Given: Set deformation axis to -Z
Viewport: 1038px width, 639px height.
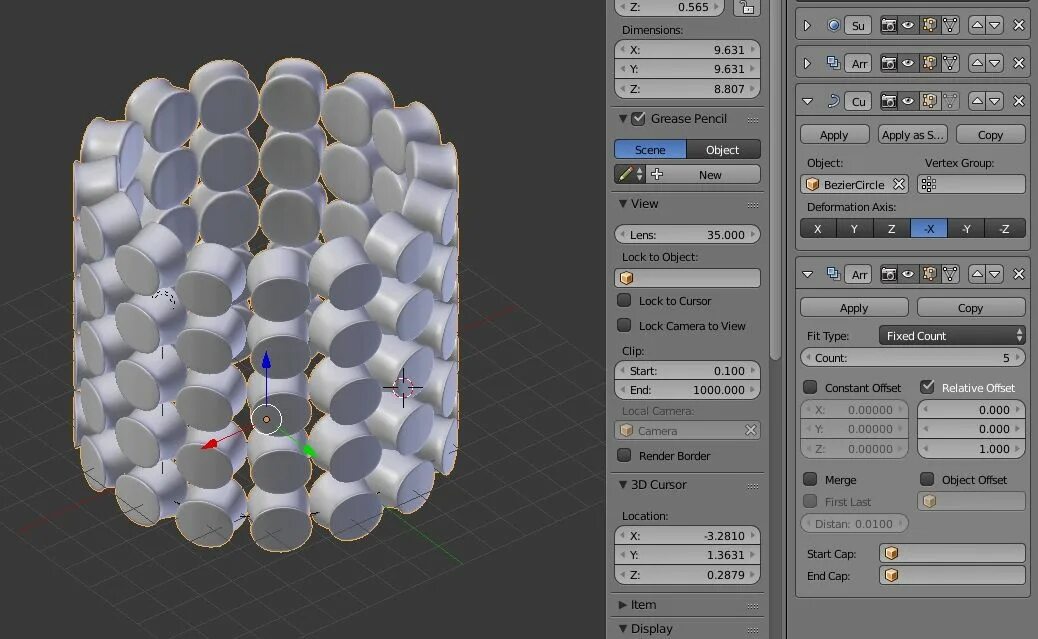Looking at the screenshot, I should [1005, 229].
